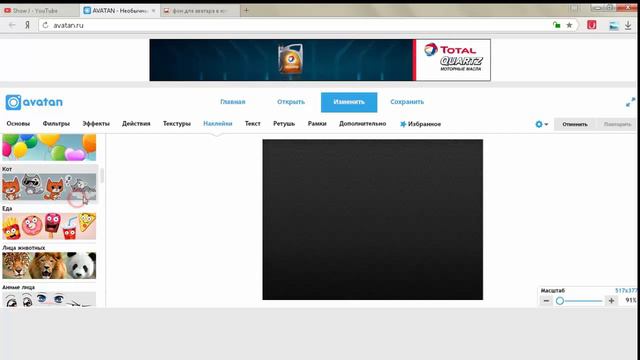Image resolution: width=640 pixels, height=360 pixels.
Task: Select the Наклейки menu item
Action: tap(218, 123)
